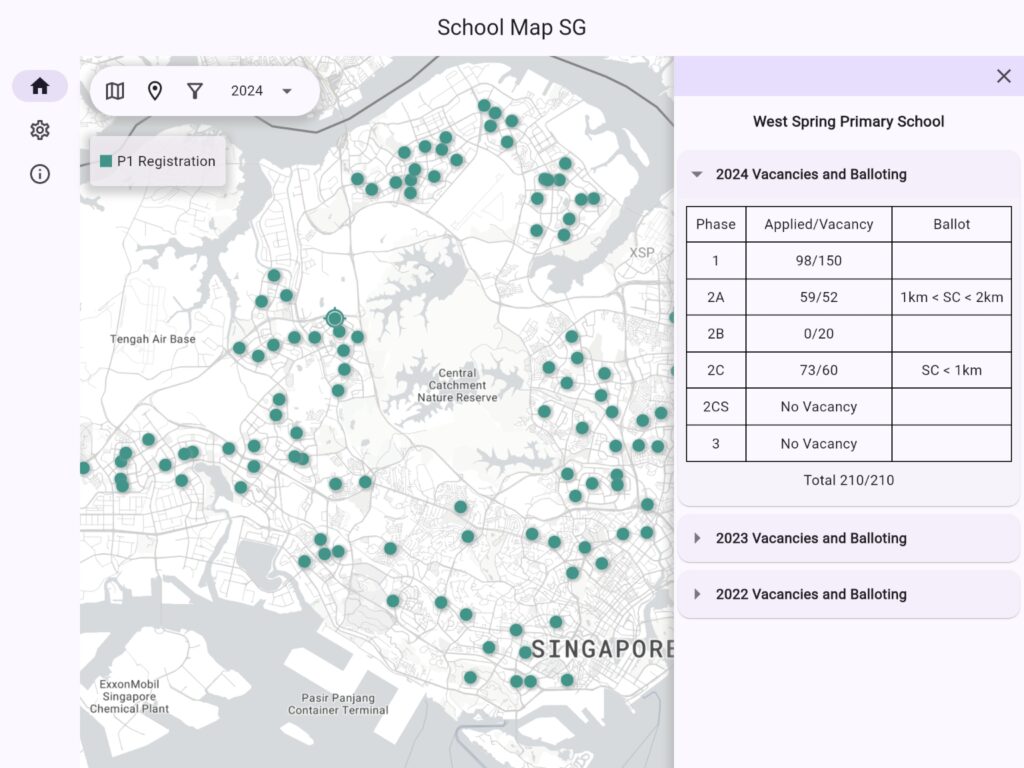Screen dimensions: 1024x768
Task: Click the '2B' phase cell
Action: tap(716, 334)
